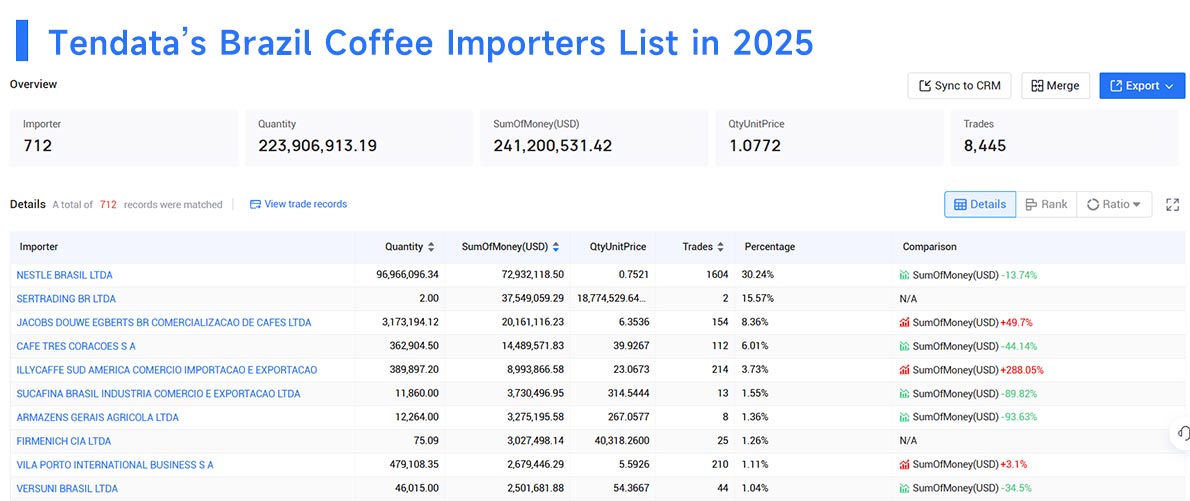Click comparison chart icon in NESTLE row
Image resolution: width=1190 pixels, height=501 pixels.
pos(904,275)
